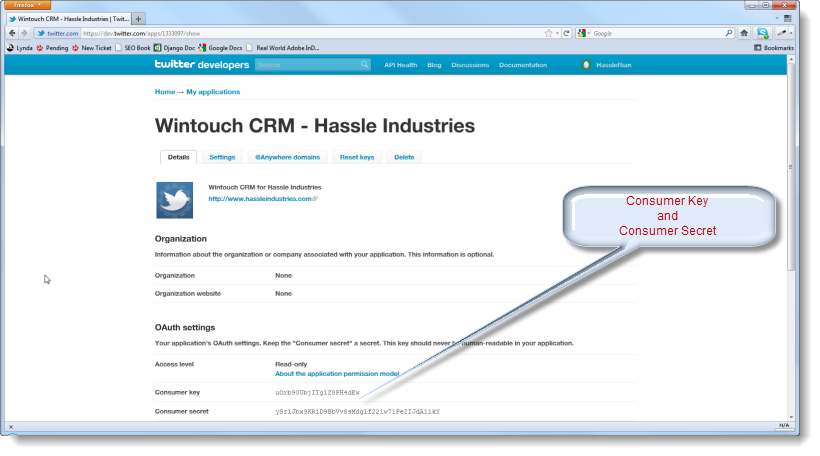Click the Read-only access level text

291,364
